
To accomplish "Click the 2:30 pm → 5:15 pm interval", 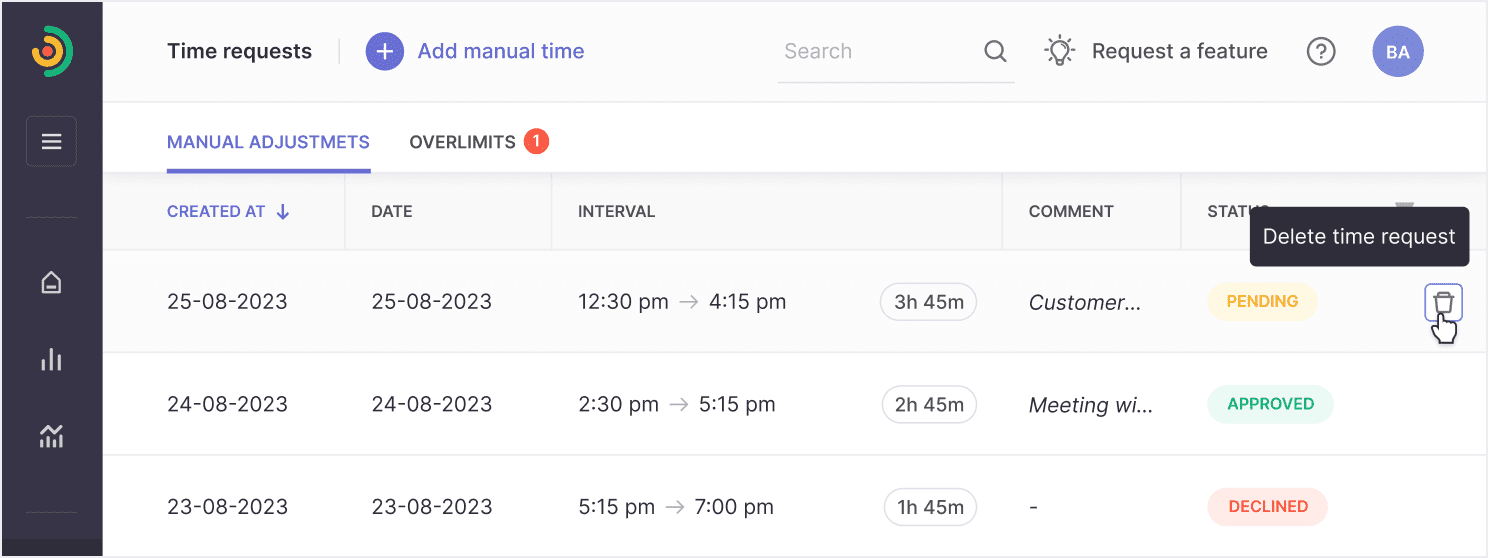I will [x=677, y=404].
